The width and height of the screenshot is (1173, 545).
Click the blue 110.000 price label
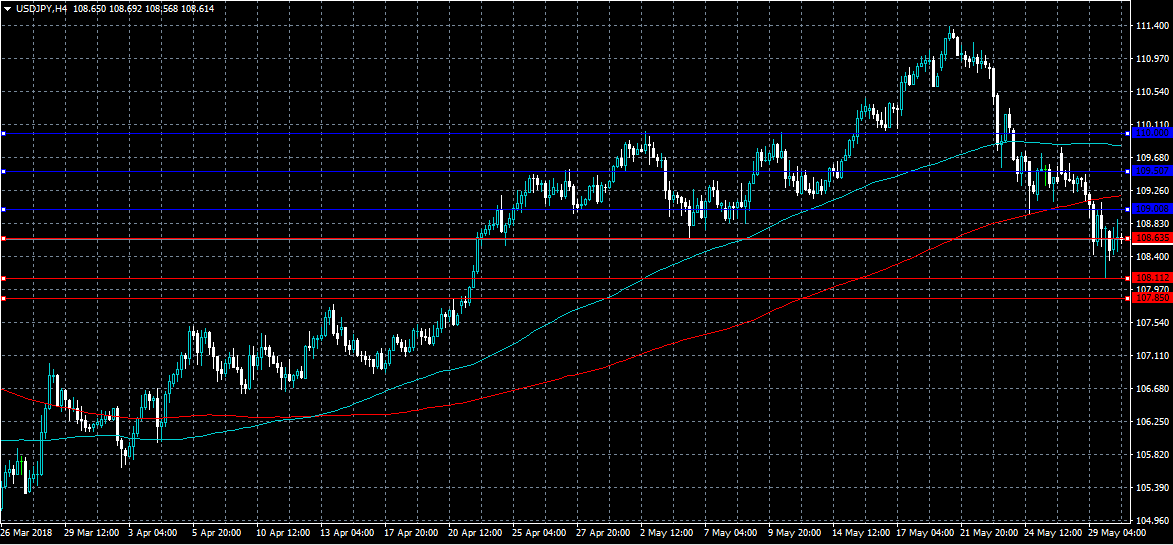point(1151,132)
